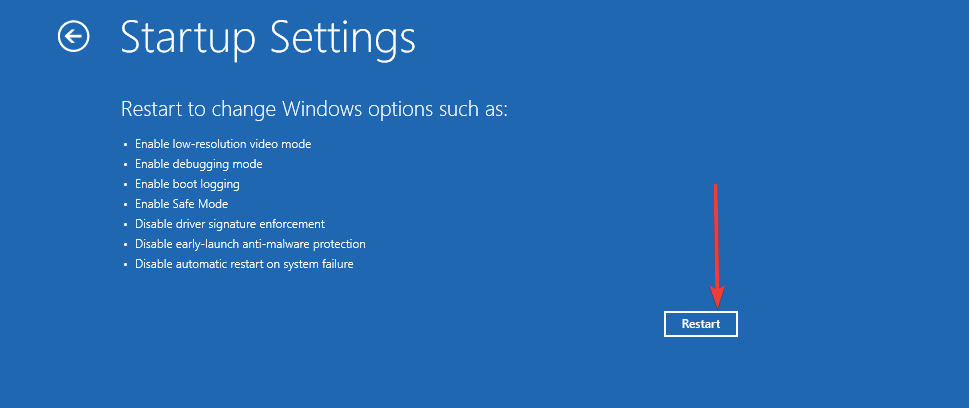This screenshot has width=969, height=408.
Task: Select 'Restart to change Windows options' heading
Action: 315,109
